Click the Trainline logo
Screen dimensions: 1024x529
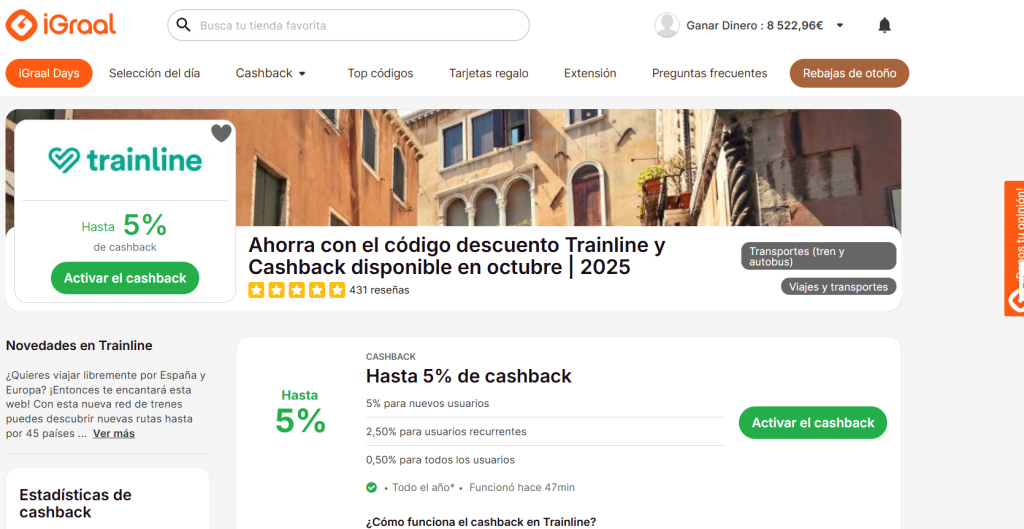click(x=125, y=160)
